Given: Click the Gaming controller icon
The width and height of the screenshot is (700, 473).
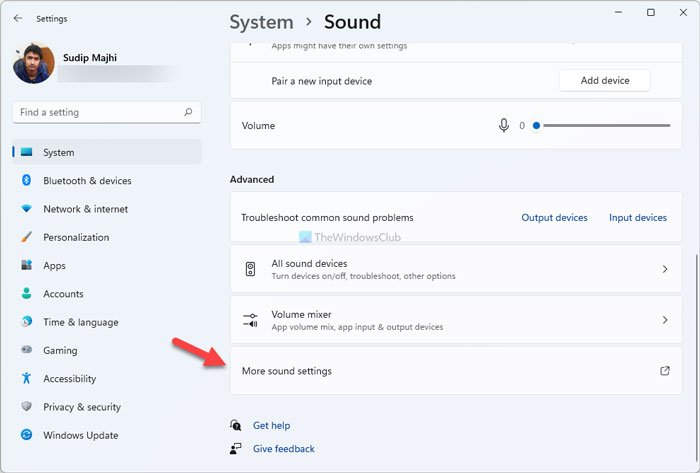Looking at the screenshot, I should 26,351.
